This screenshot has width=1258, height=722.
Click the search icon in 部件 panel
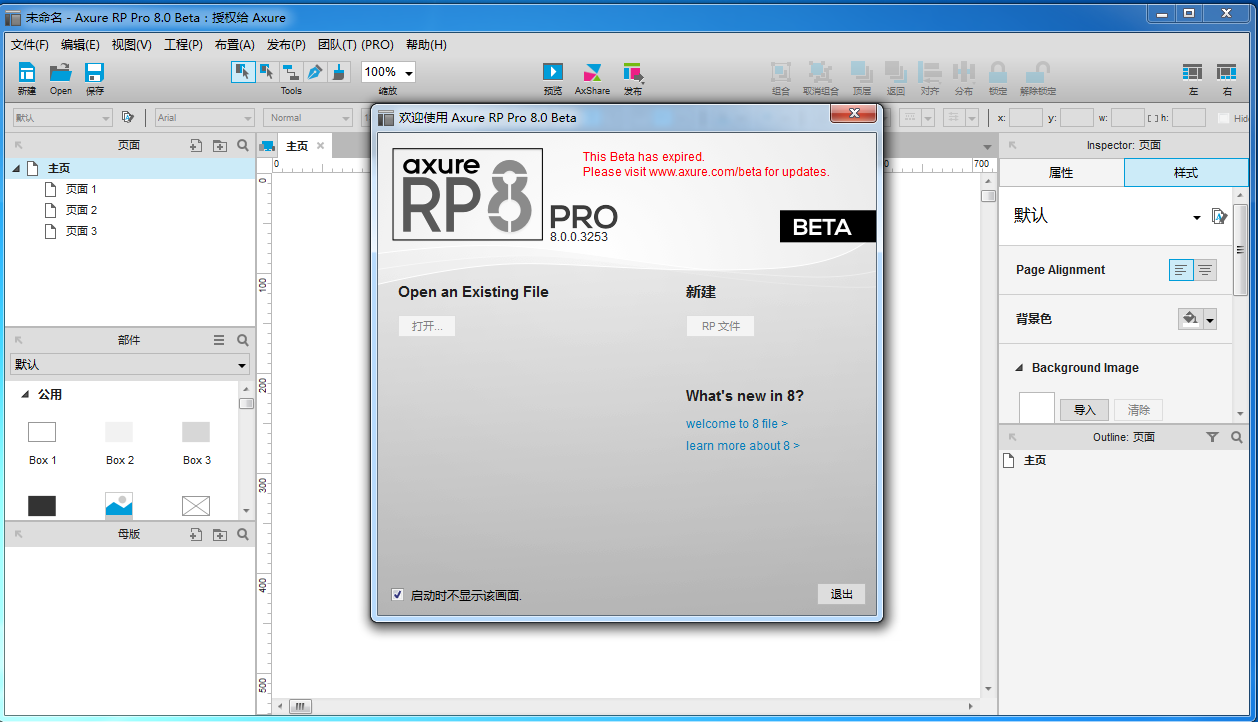pos(242,340)
